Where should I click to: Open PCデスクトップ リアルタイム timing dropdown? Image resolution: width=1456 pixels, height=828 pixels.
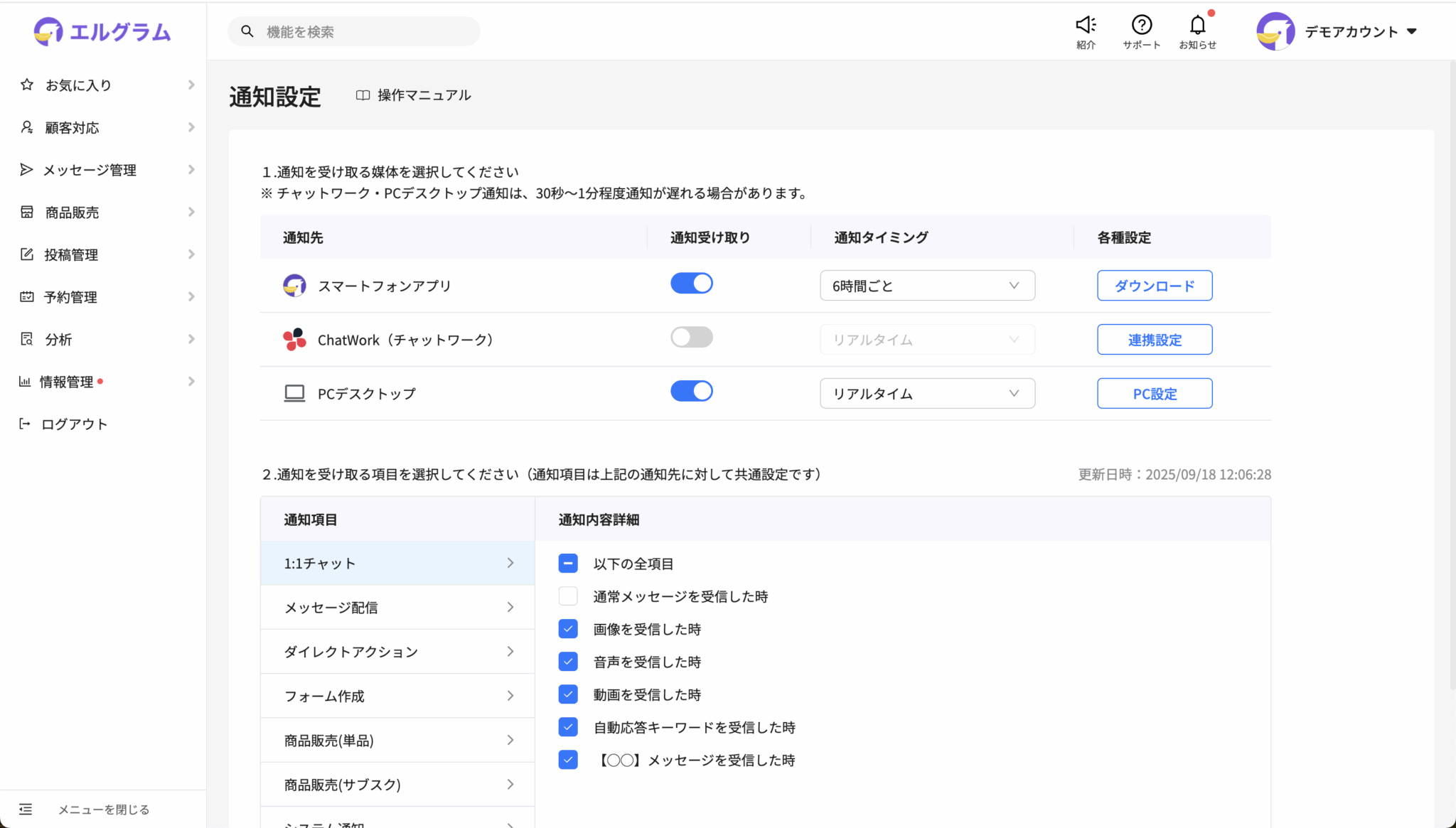pos(927,394)
